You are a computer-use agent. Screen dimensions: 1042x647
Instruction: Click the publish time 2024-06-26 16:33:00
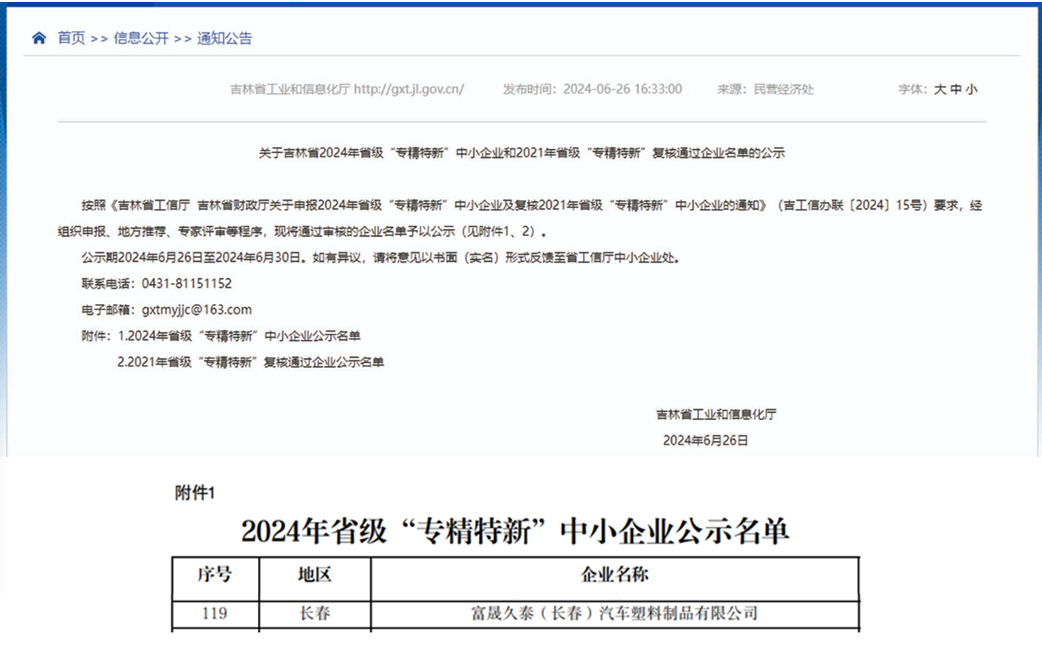[x=622, y=89]
